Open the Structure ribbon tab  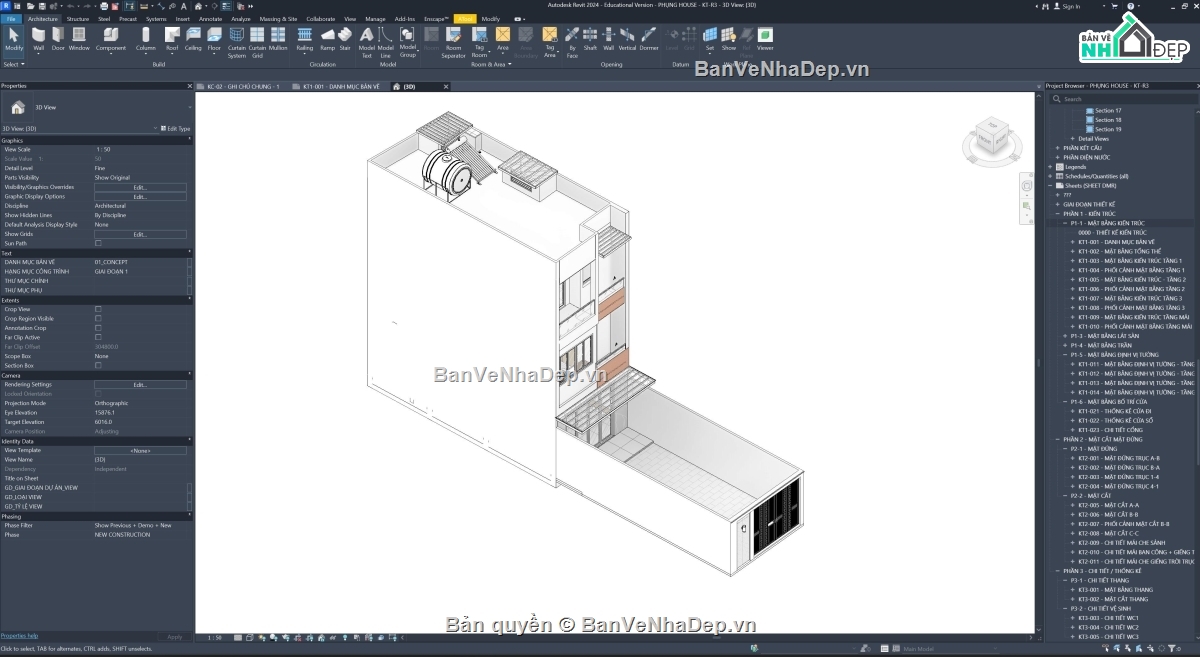tap(77, 19)
